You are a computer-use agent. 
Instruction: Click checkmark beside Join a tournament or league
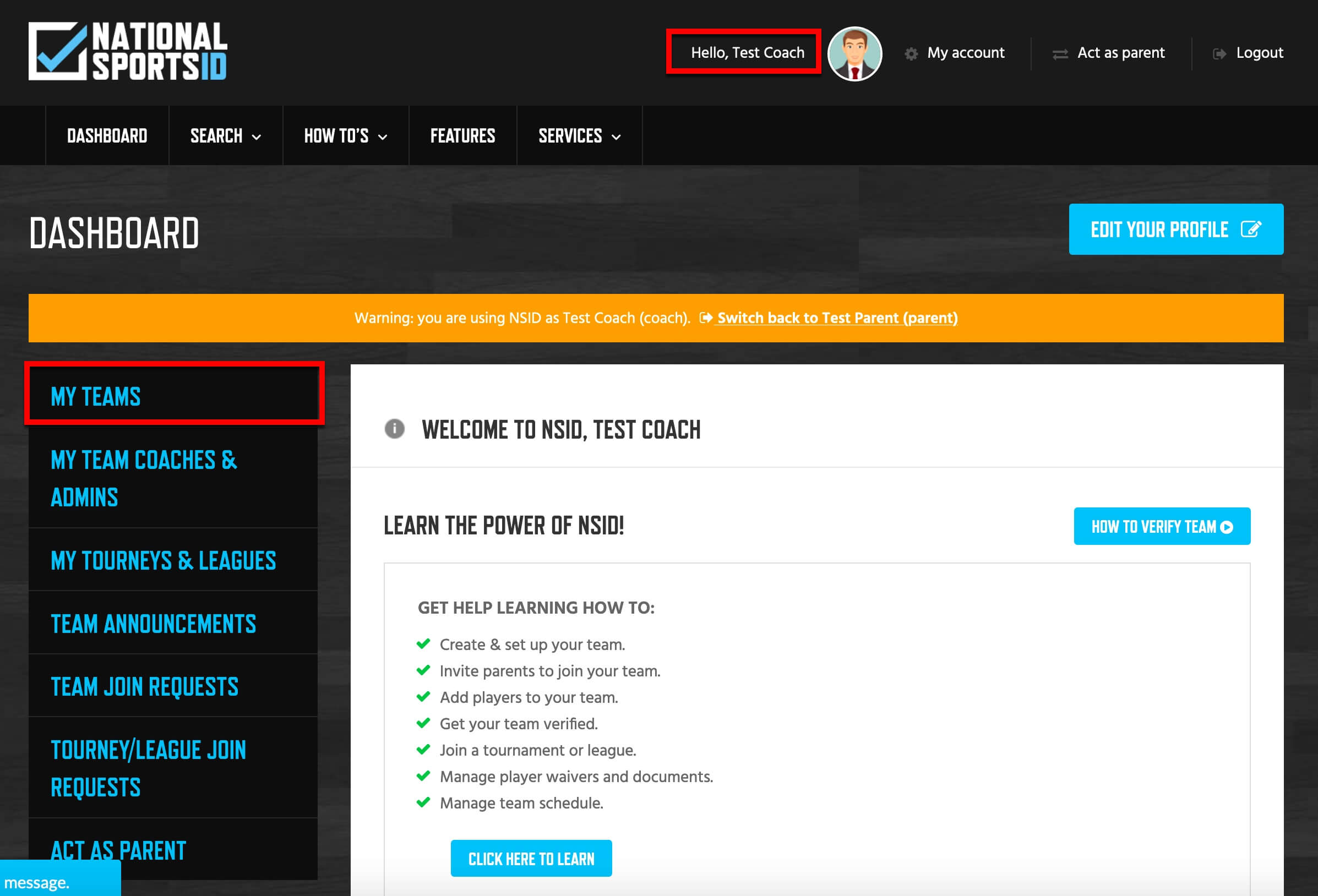click(423, 749)
